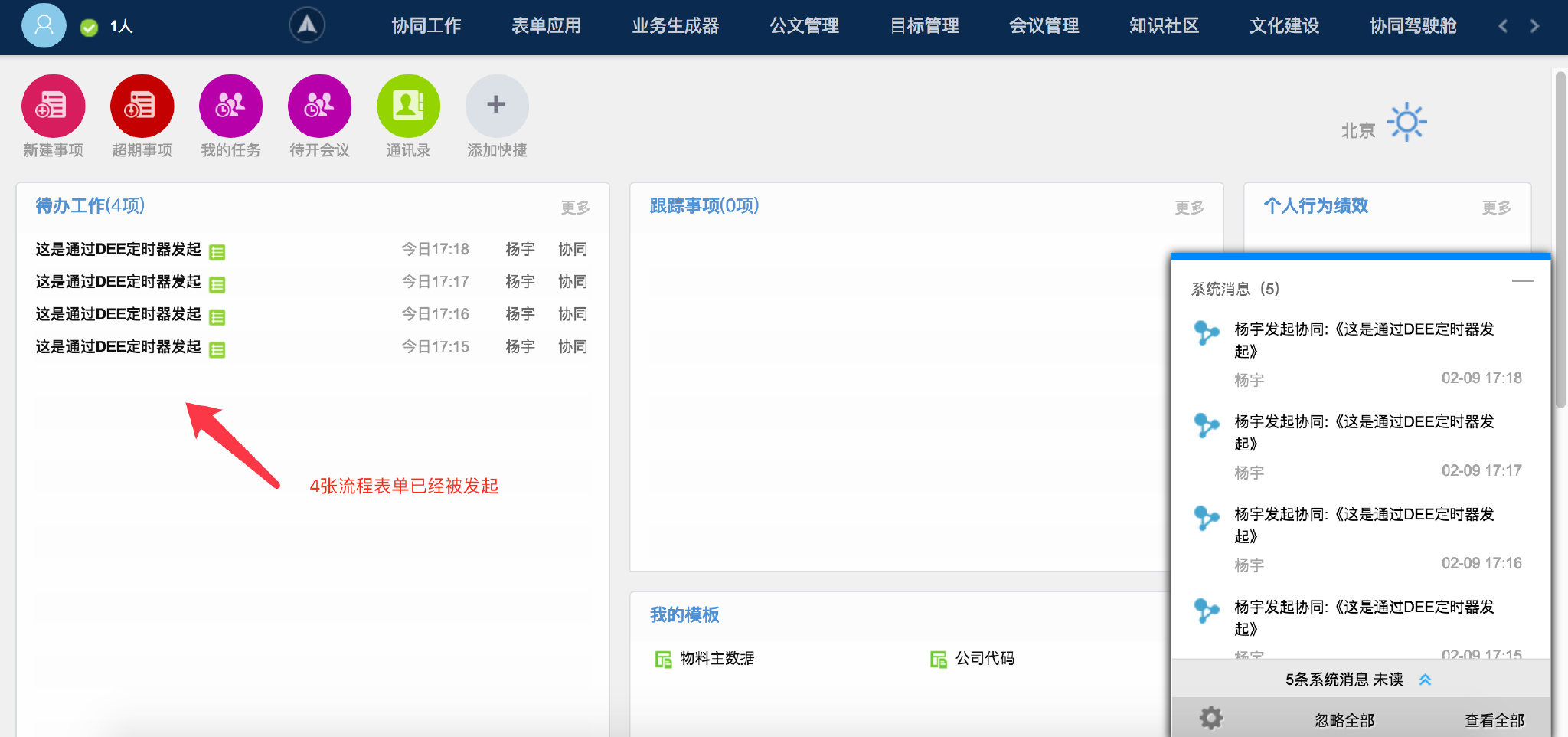This screenshot has width=1568, height=737.
Task: Click 更多 in the 待办工作 panel
Action: pos(575,208)
